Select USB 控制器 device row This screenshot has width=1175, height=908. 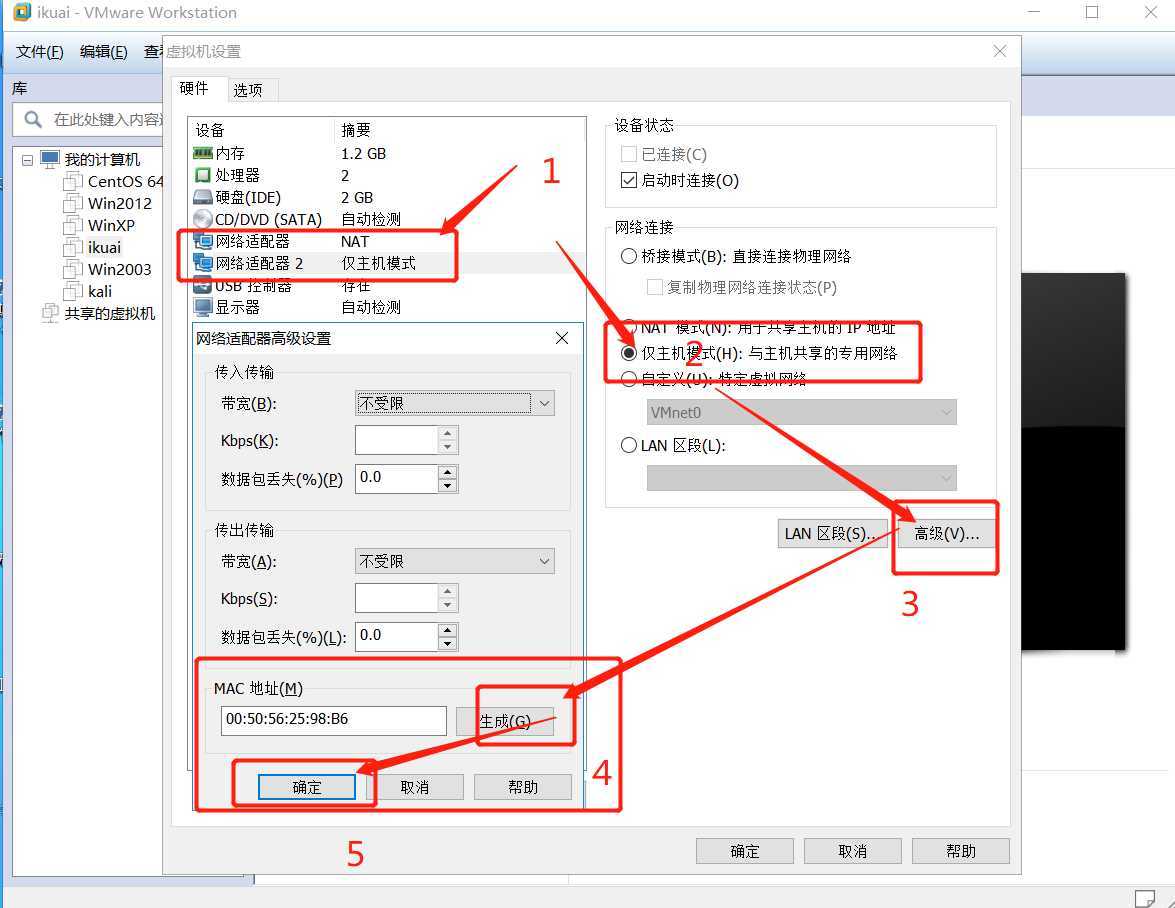tap(389, 285)
